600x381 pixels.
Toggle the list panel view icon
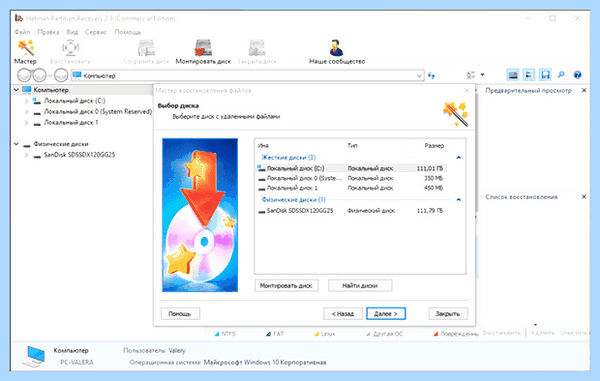529,75
